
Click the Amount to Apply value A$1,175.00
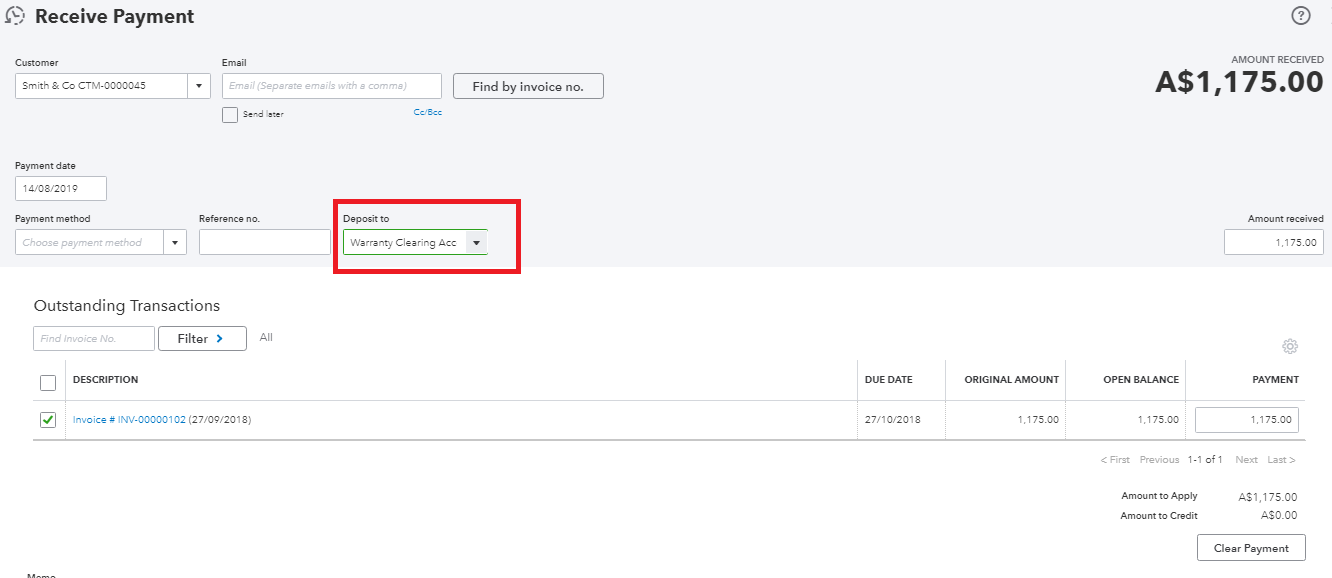1267,497
